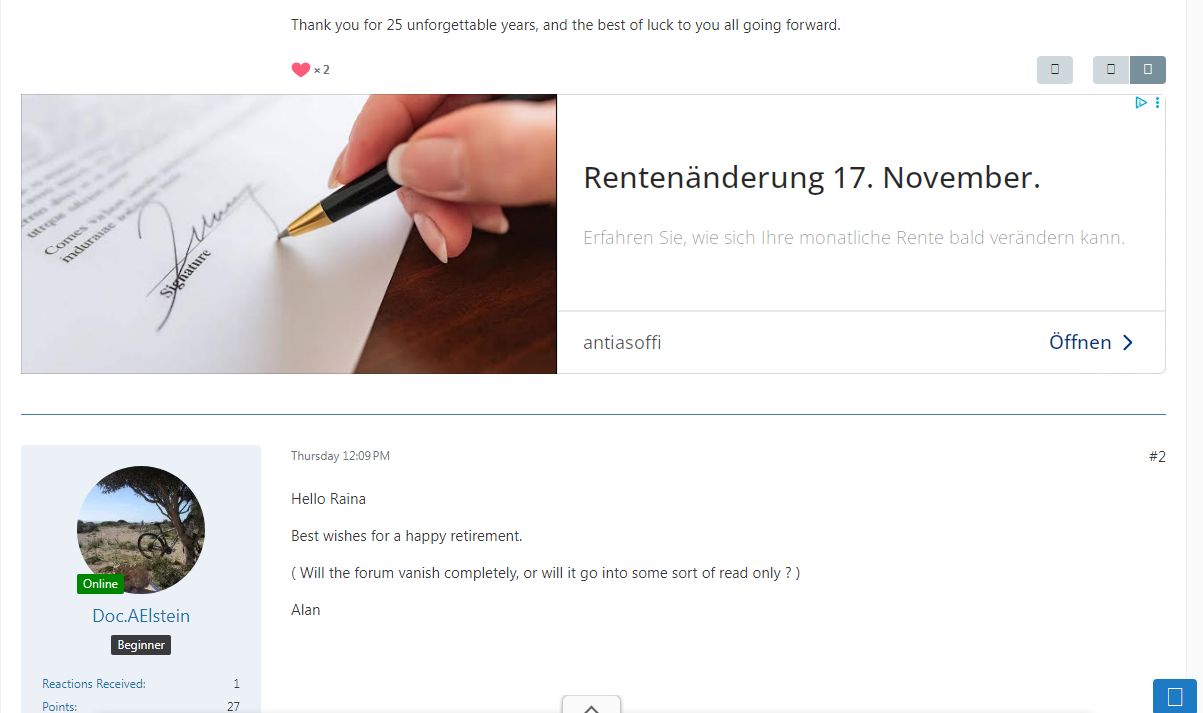Open the Doc.AElstein username link

pyautogui.click(x=141, y=616)
